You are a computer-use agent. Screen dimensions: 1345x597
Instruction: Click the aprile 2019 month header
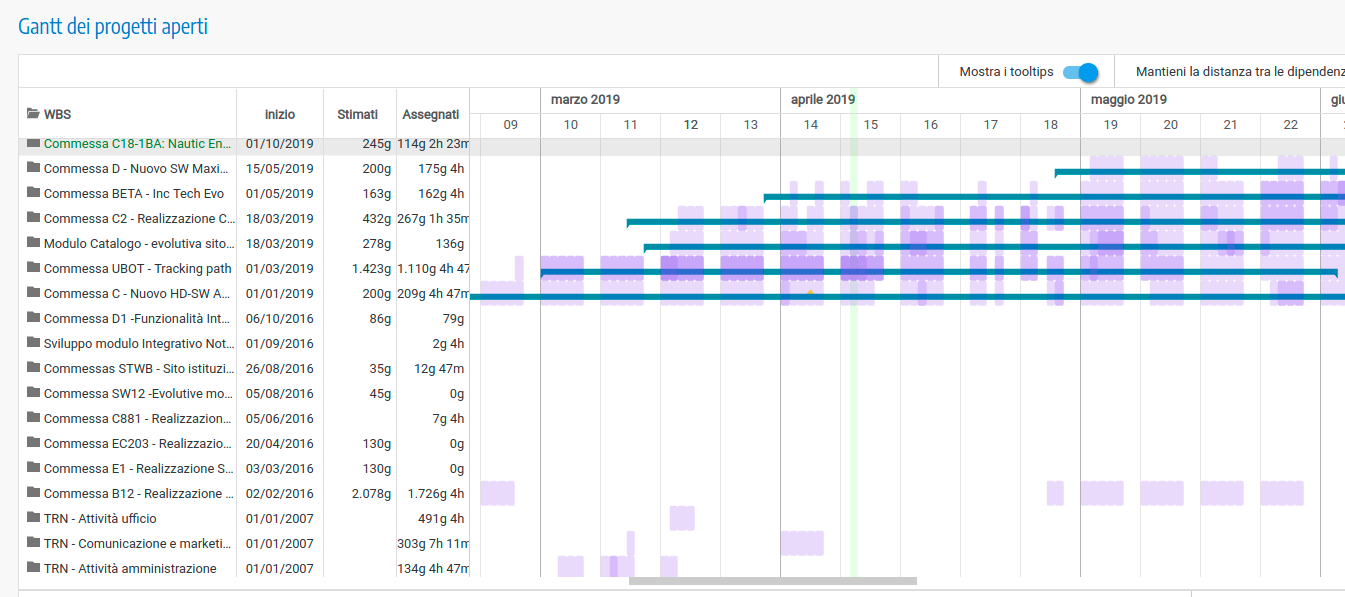pos(823,100)
